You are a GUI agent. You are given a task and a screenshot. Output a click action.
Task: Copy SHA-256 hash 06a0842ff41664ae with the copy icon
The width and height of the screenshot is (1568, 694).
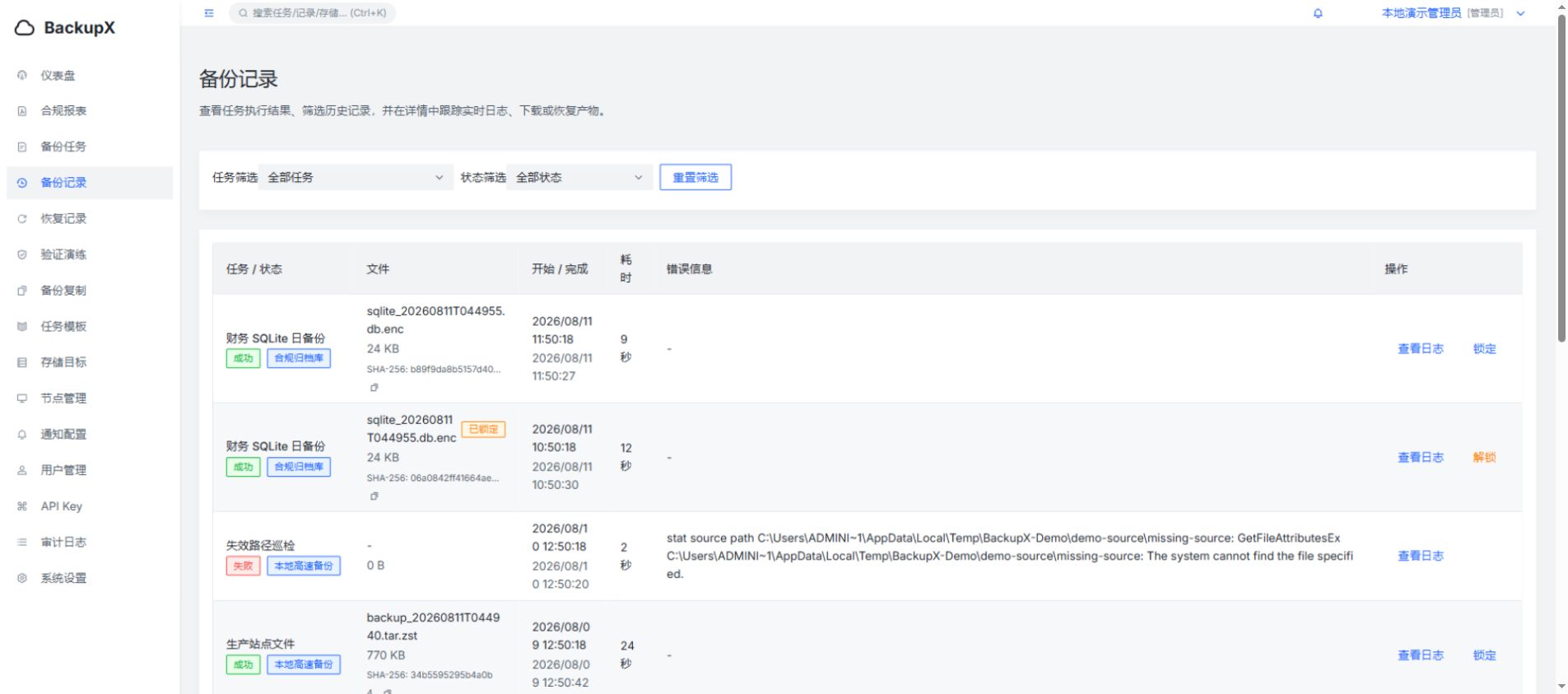pyautogui.click(x=375, y=496)
